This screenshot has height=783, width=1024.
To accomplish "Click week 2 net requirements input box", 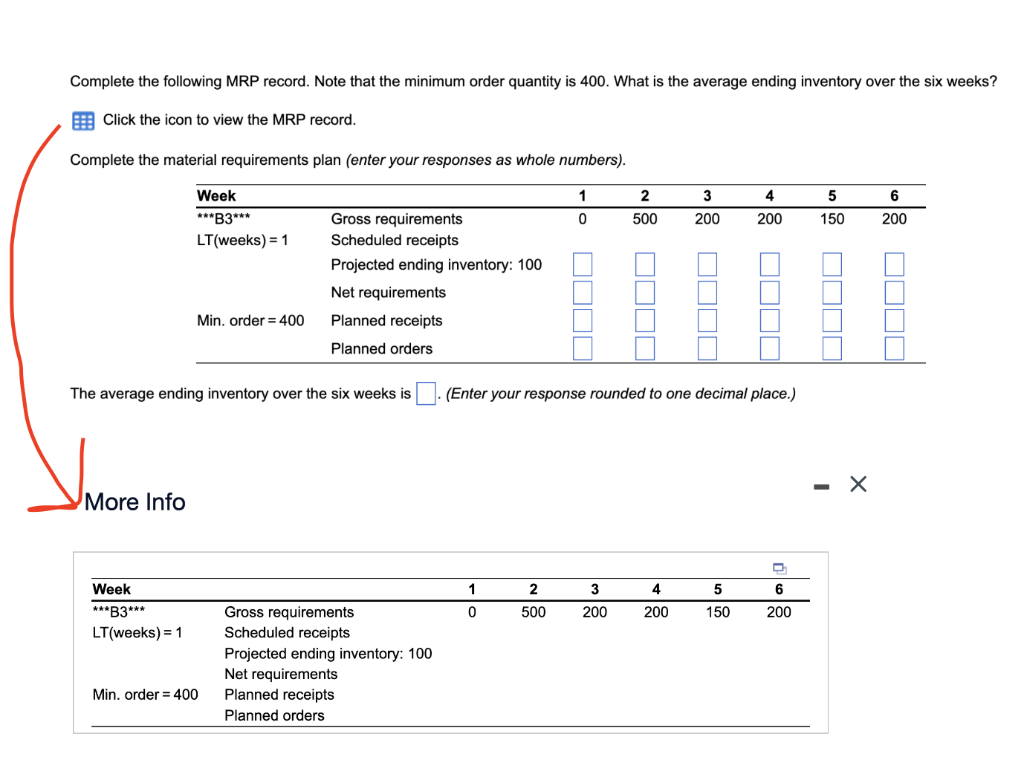I will [x=644, y=292].
